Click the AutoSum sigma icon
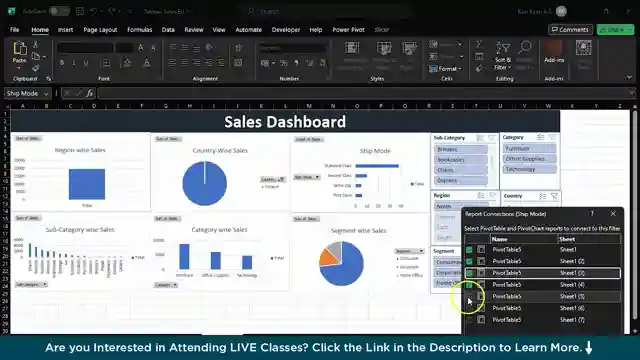 click(x=479, y=44)
